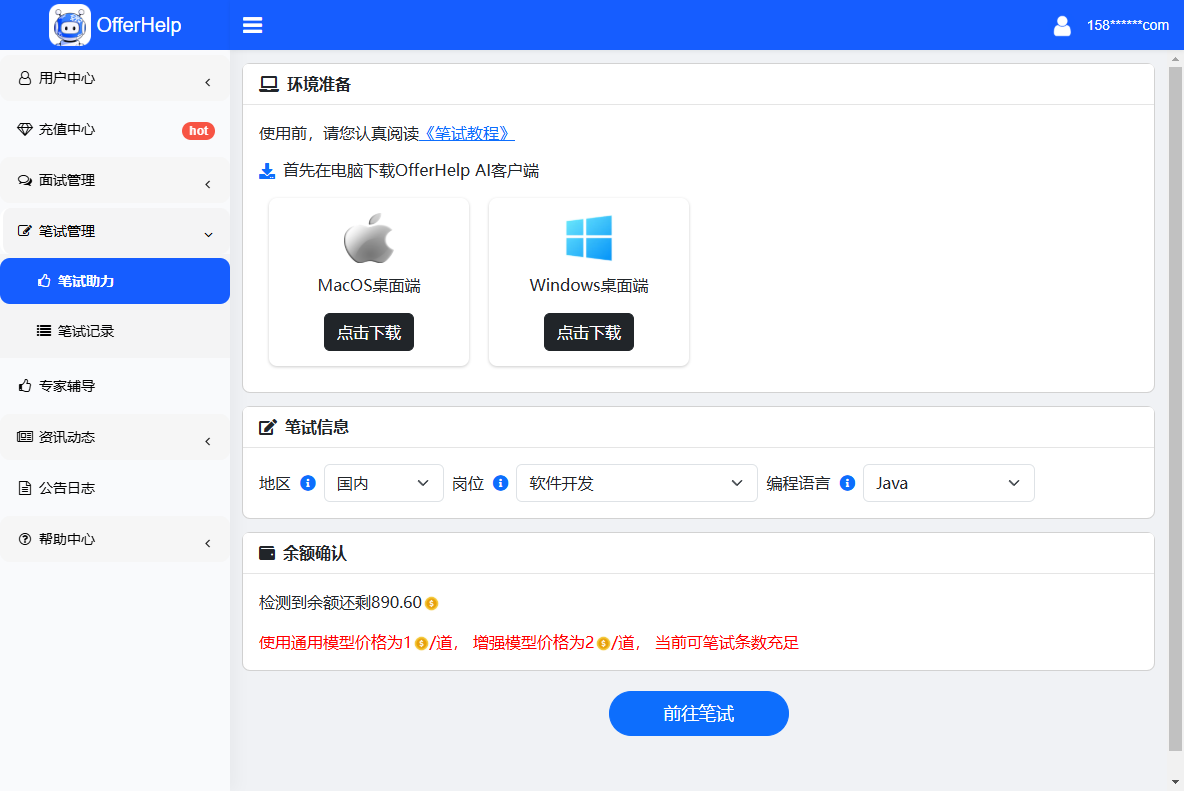Click the info icon beside 岗位

pyautogui.click(x=501, y=483)
